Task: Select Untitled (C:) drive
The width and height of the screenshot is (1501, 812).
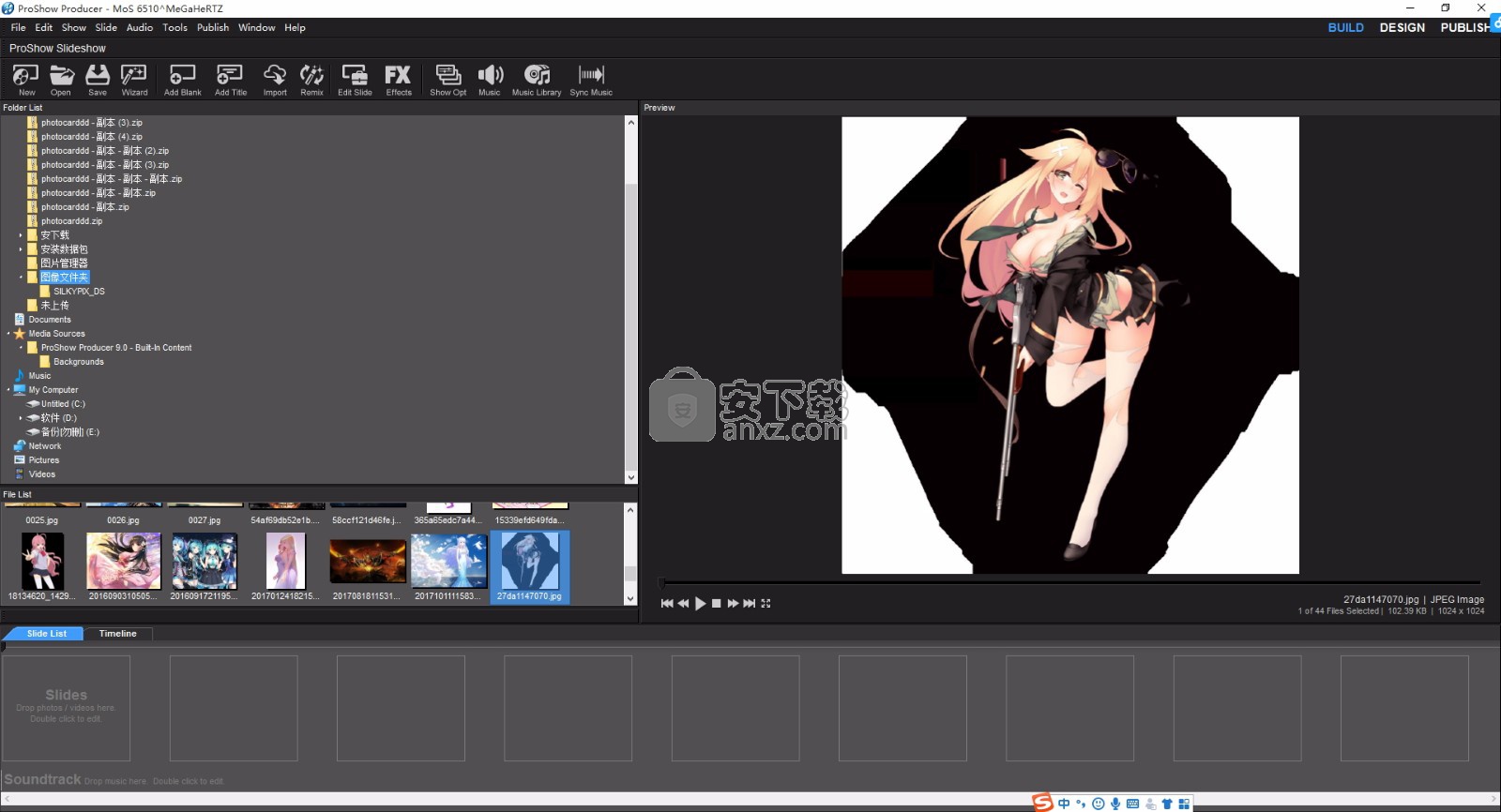Action: (63, 404)
